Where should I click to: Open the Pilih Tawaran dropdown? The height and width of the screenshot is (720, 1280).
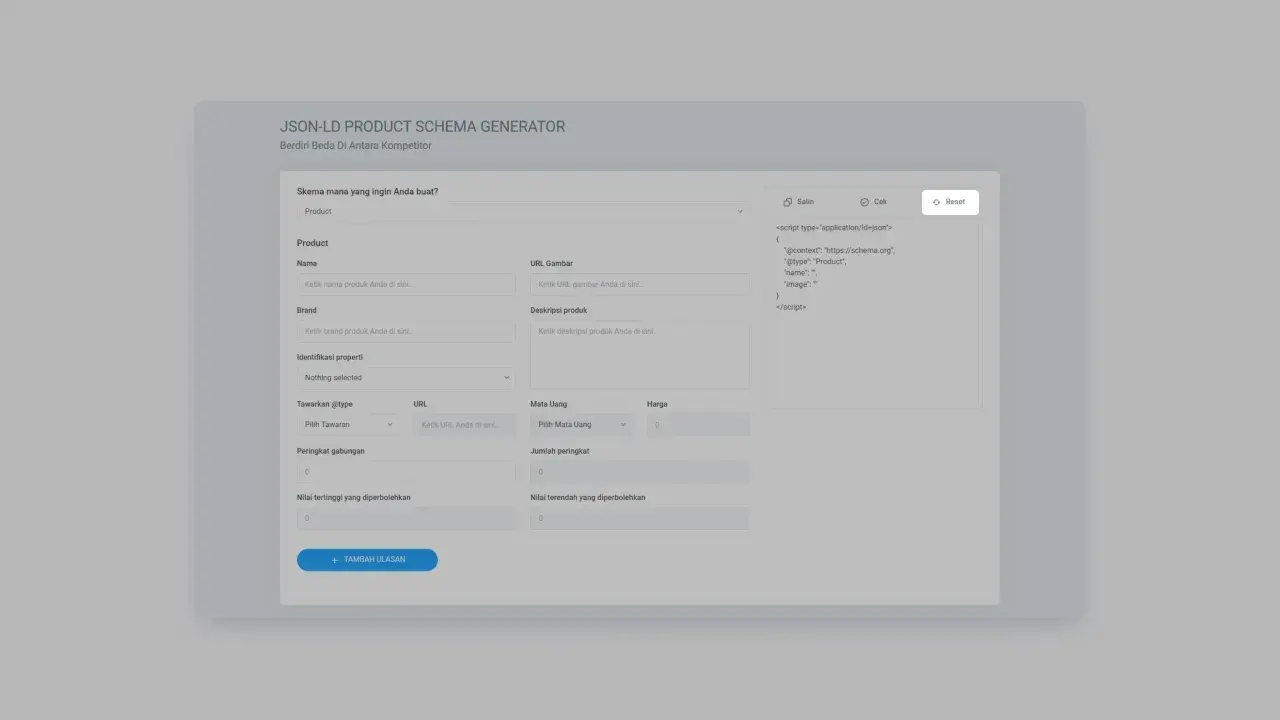(x=348, y=425)
